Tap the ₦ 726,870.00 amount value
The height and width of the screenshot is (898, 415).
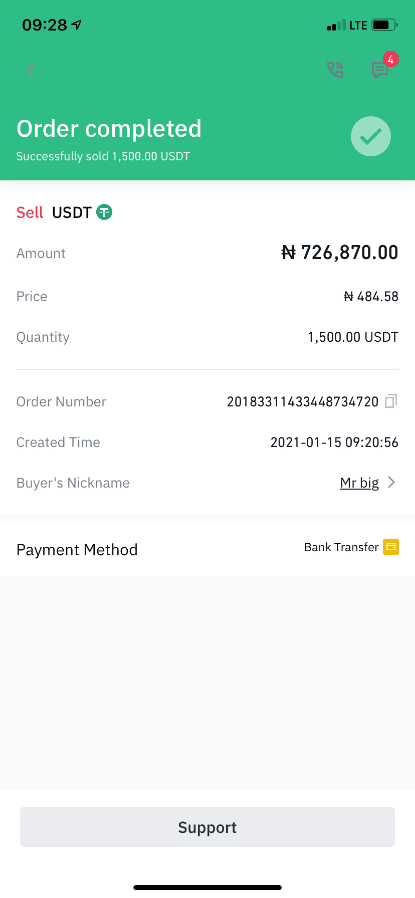pos(340,252)
